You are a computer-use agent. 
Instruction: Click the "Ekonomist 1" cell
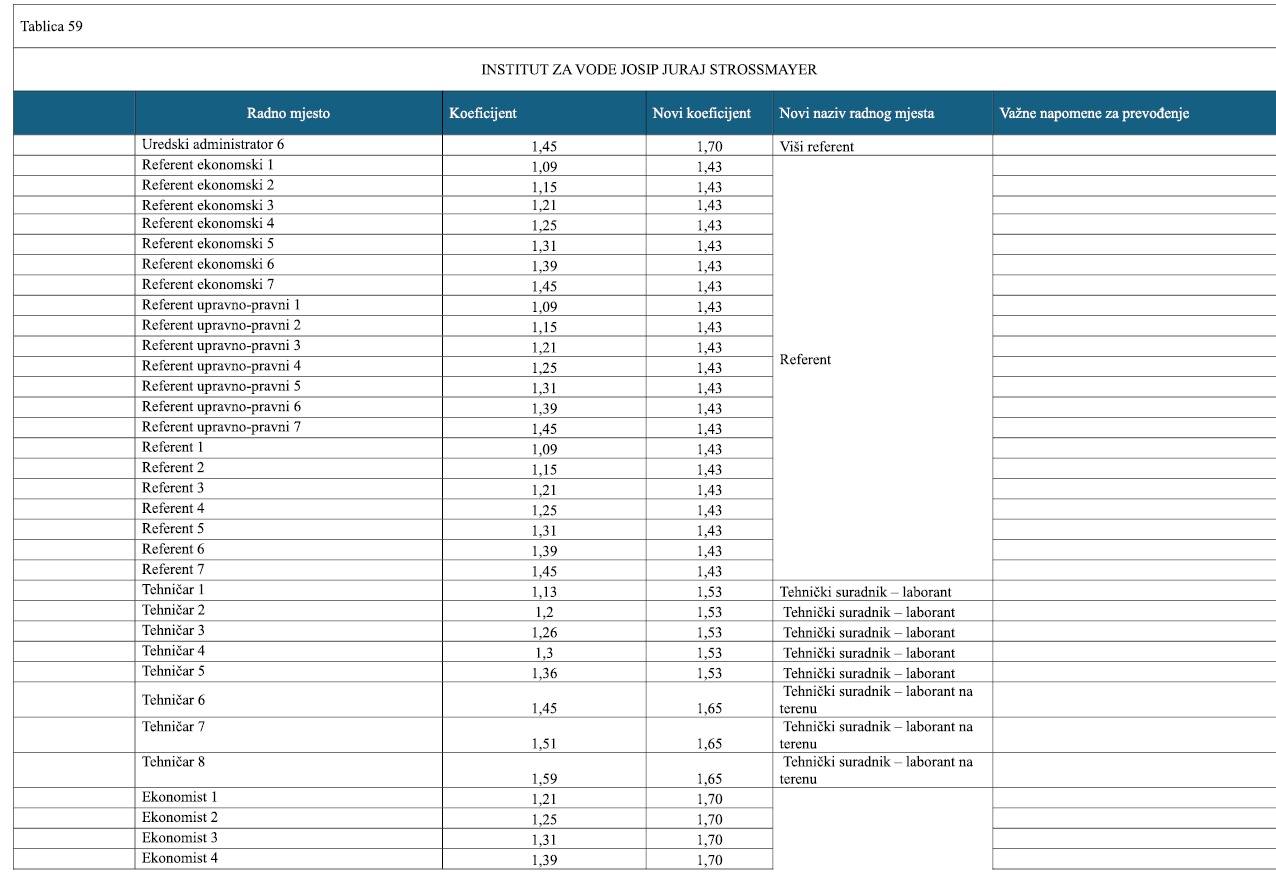click(180, 797)
